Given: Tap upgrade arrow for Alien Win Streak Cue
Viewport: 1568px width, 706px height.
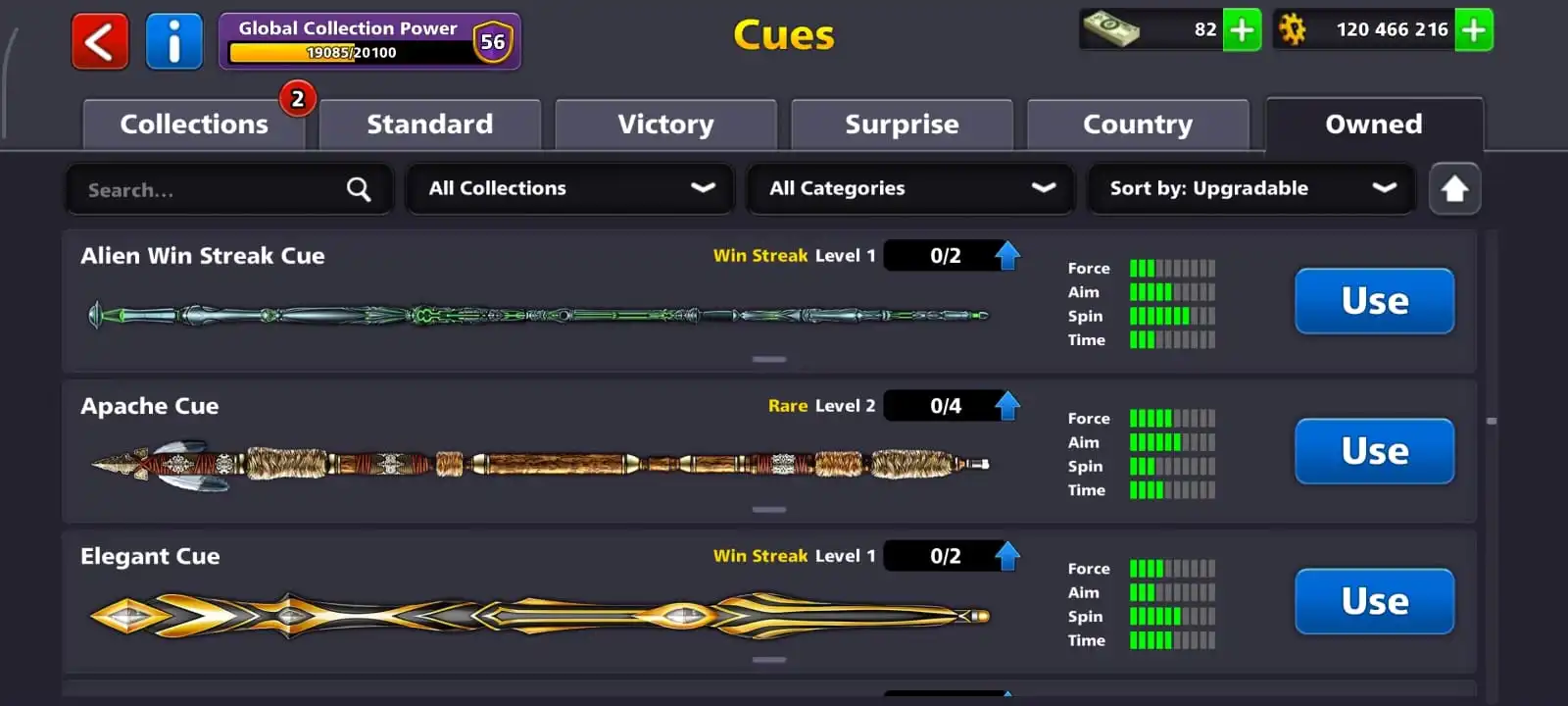Looking at the screenshot, I should click(1007, 256).
